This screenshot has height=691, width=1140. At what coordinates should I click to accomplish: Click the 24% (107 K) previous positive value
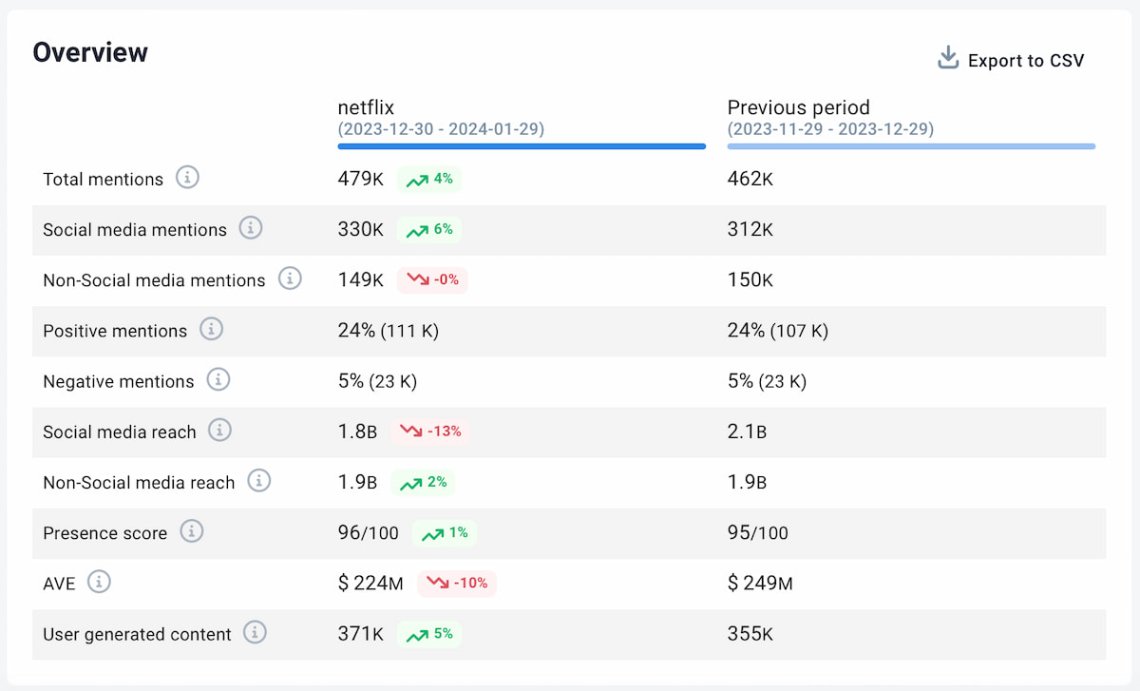coord(777,331)
